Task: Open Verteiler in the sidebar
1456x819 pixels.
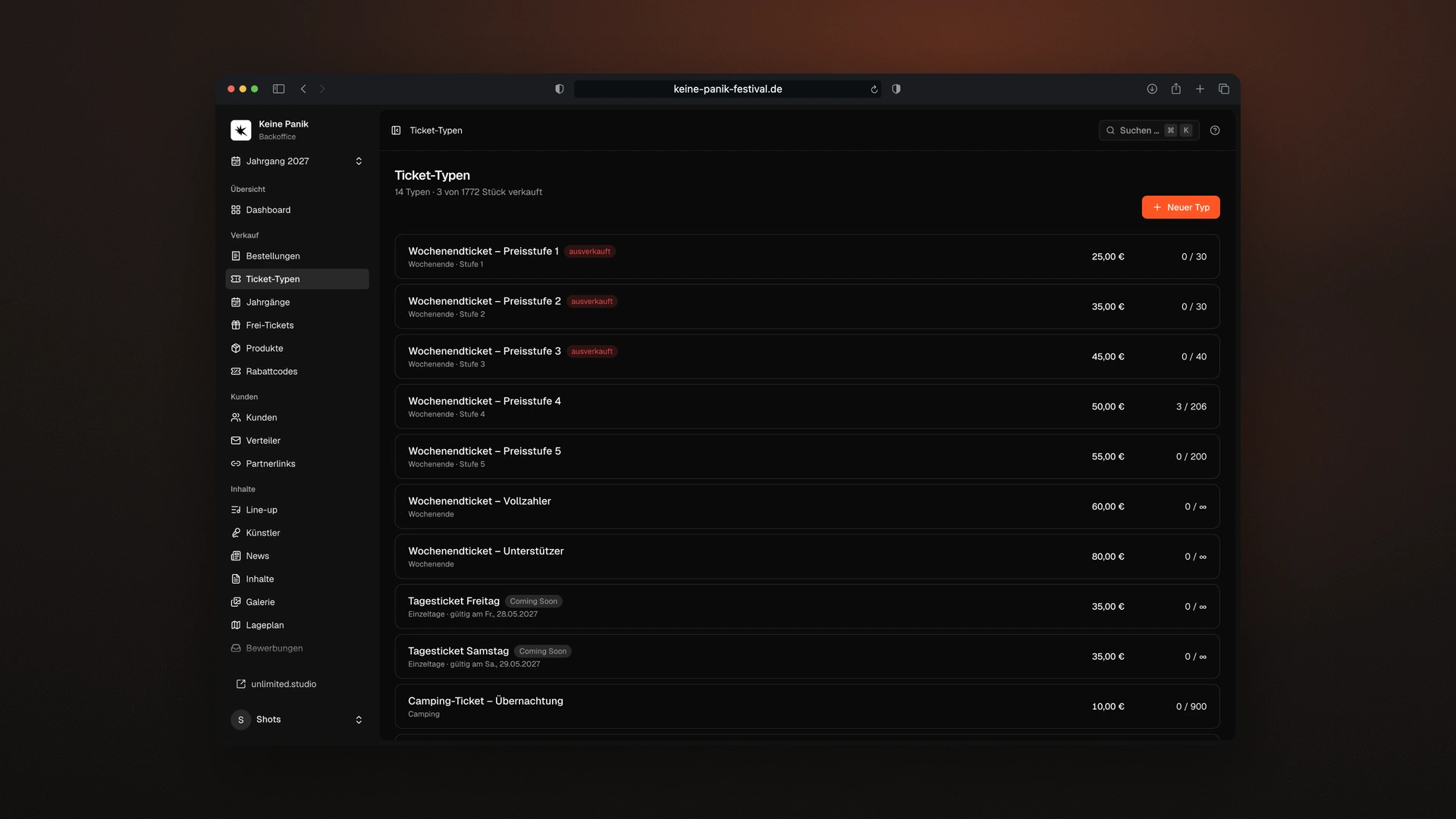Action: (x=297, y=441)
